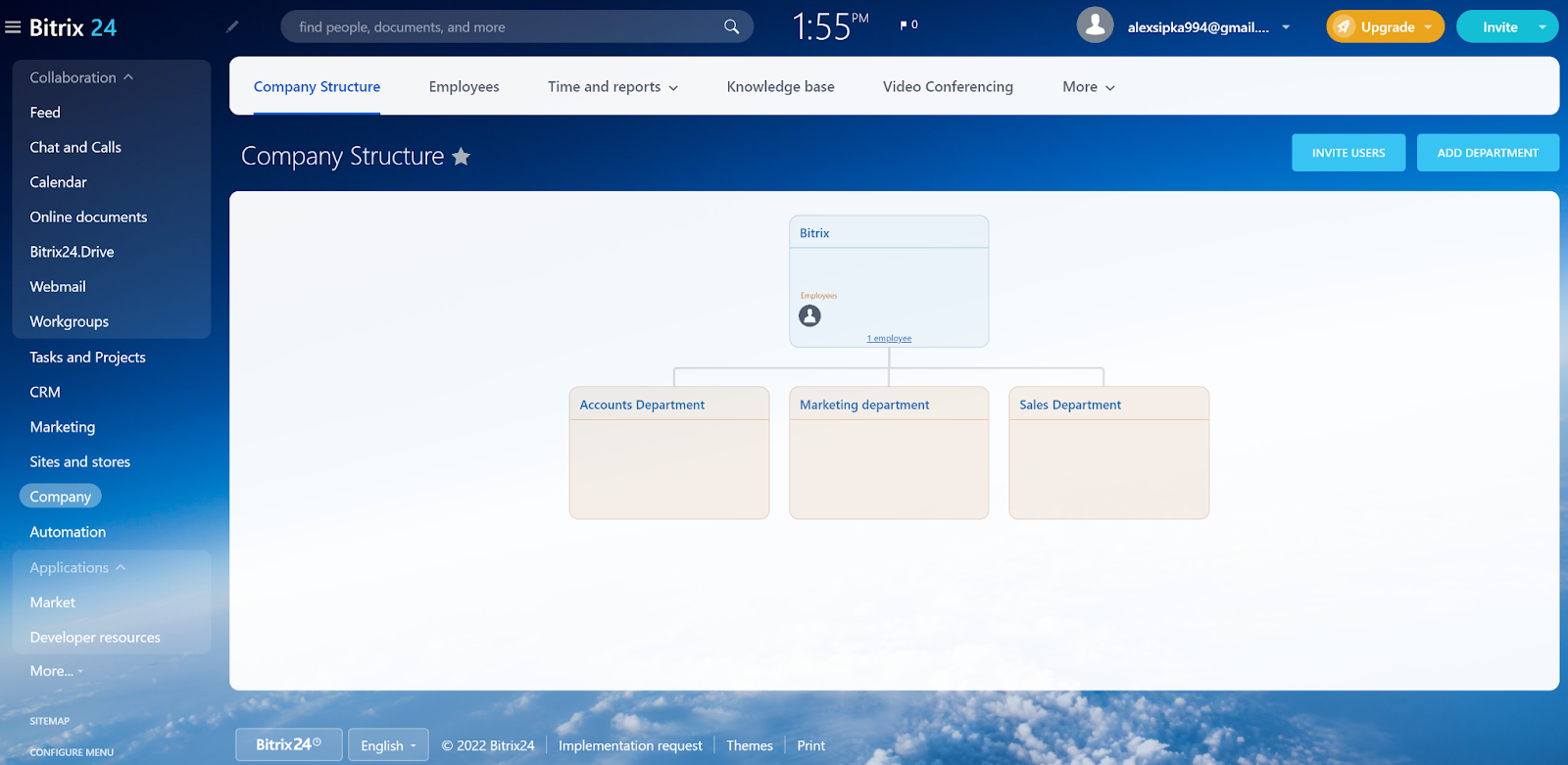Viewport: 1568px width, 765px height.
Task: Click the hamburger menu icon
Action: [13, 27]
